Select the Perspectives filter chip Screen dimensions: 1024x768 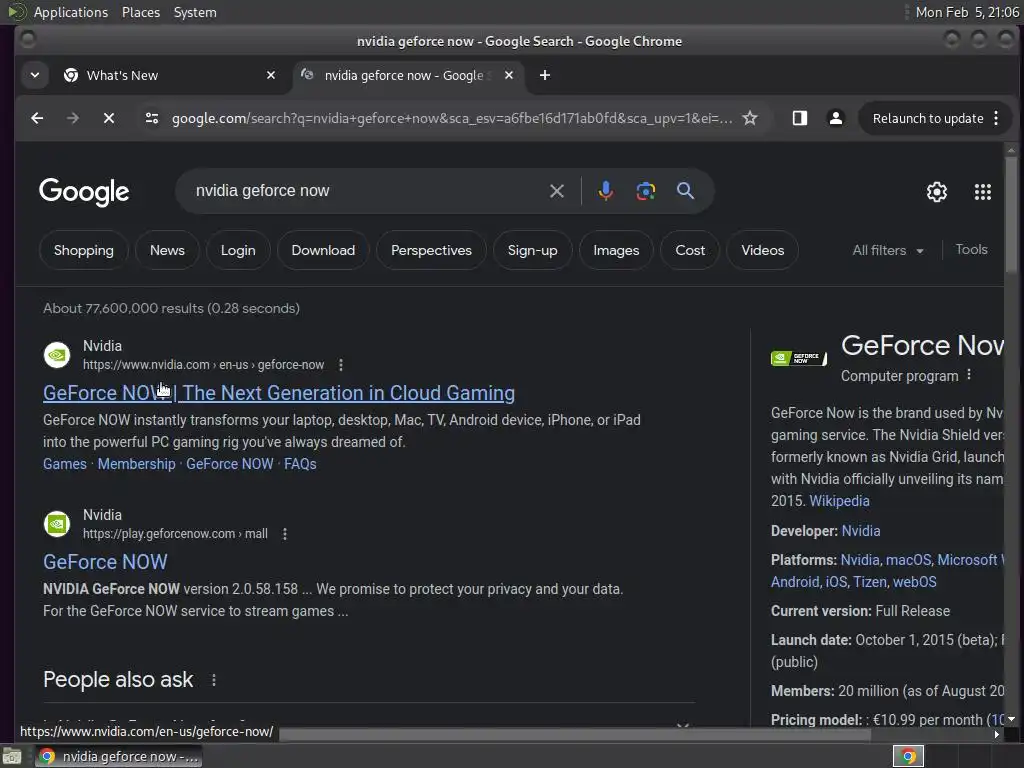[431, 250]
